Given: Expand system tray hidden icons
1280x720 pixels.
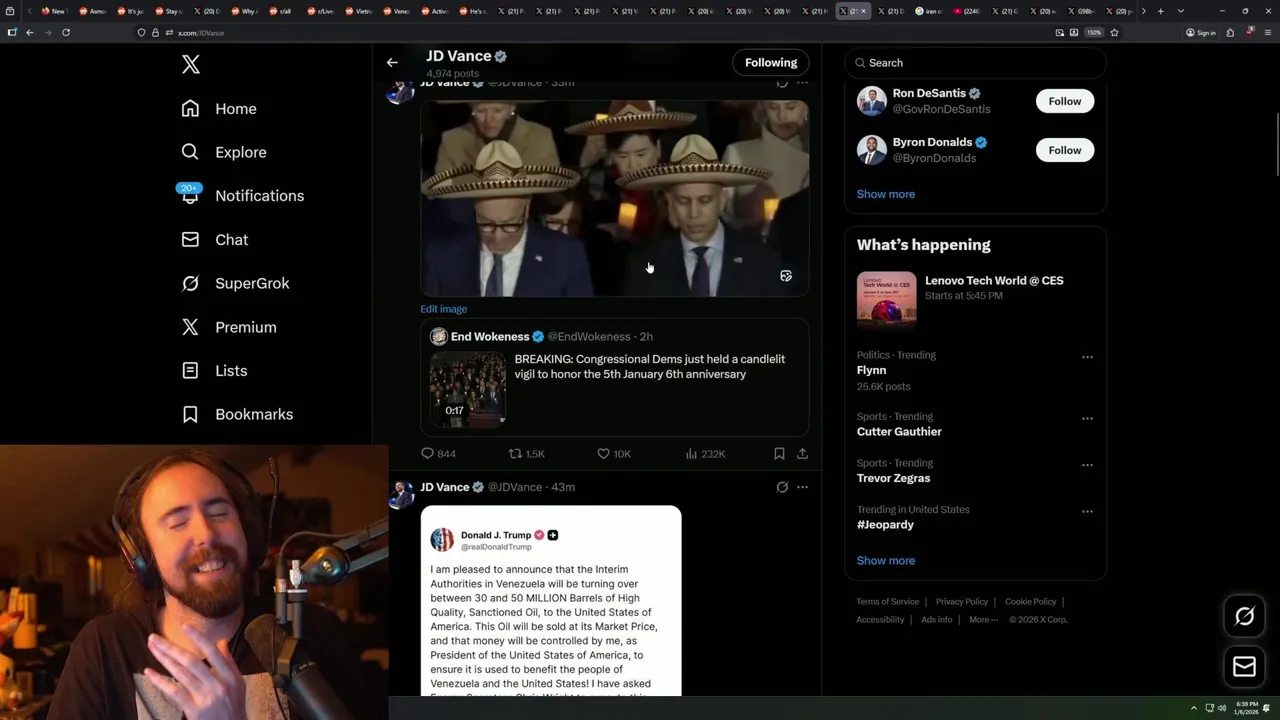Looking at the screenshot, I should pyautogui.click(x=1193, y=708).
